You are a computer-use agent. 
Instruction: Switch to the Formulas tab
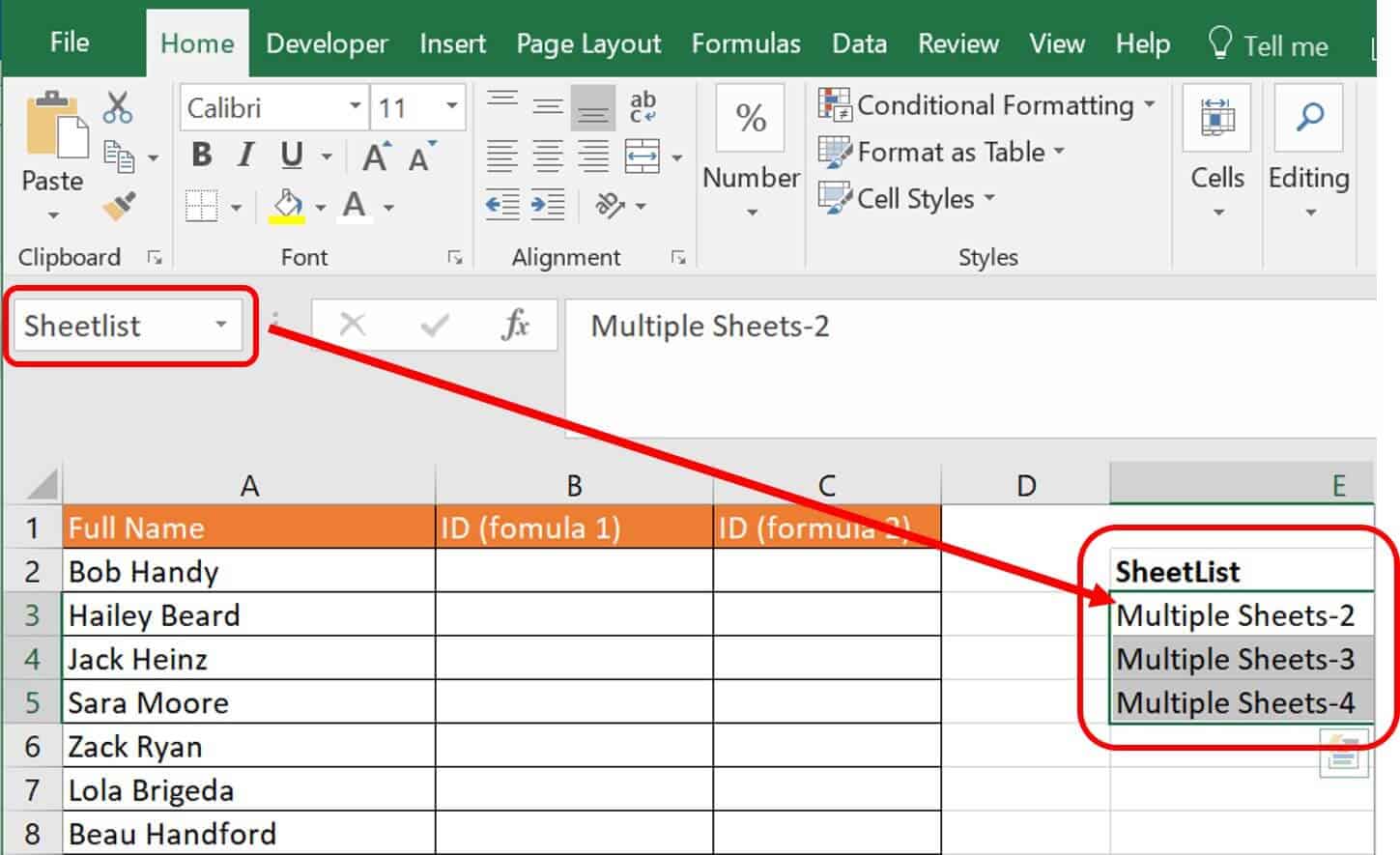click(x=745, y=43)
